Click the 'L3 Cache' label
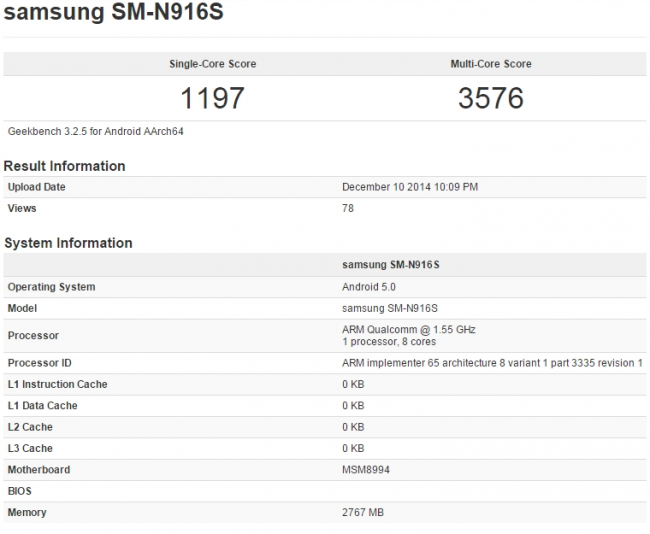 tap(30, 448)
